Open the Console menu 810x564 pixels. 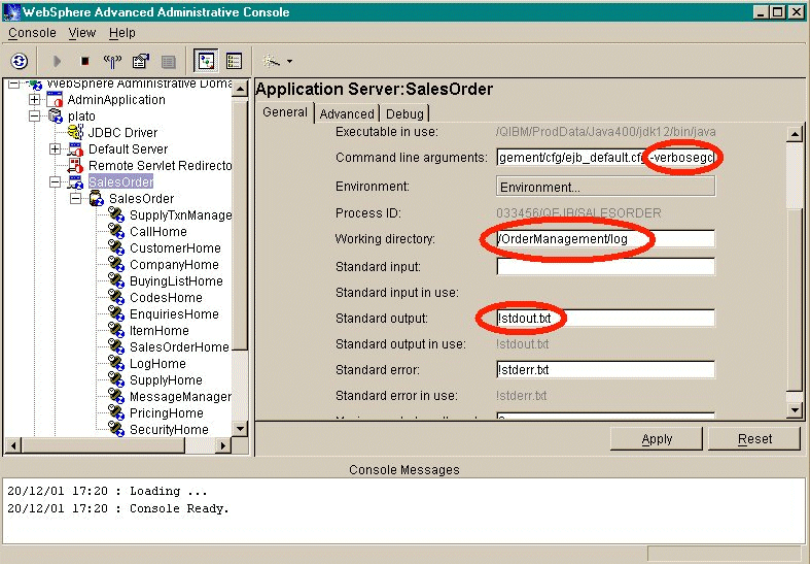tap(32, 33)
